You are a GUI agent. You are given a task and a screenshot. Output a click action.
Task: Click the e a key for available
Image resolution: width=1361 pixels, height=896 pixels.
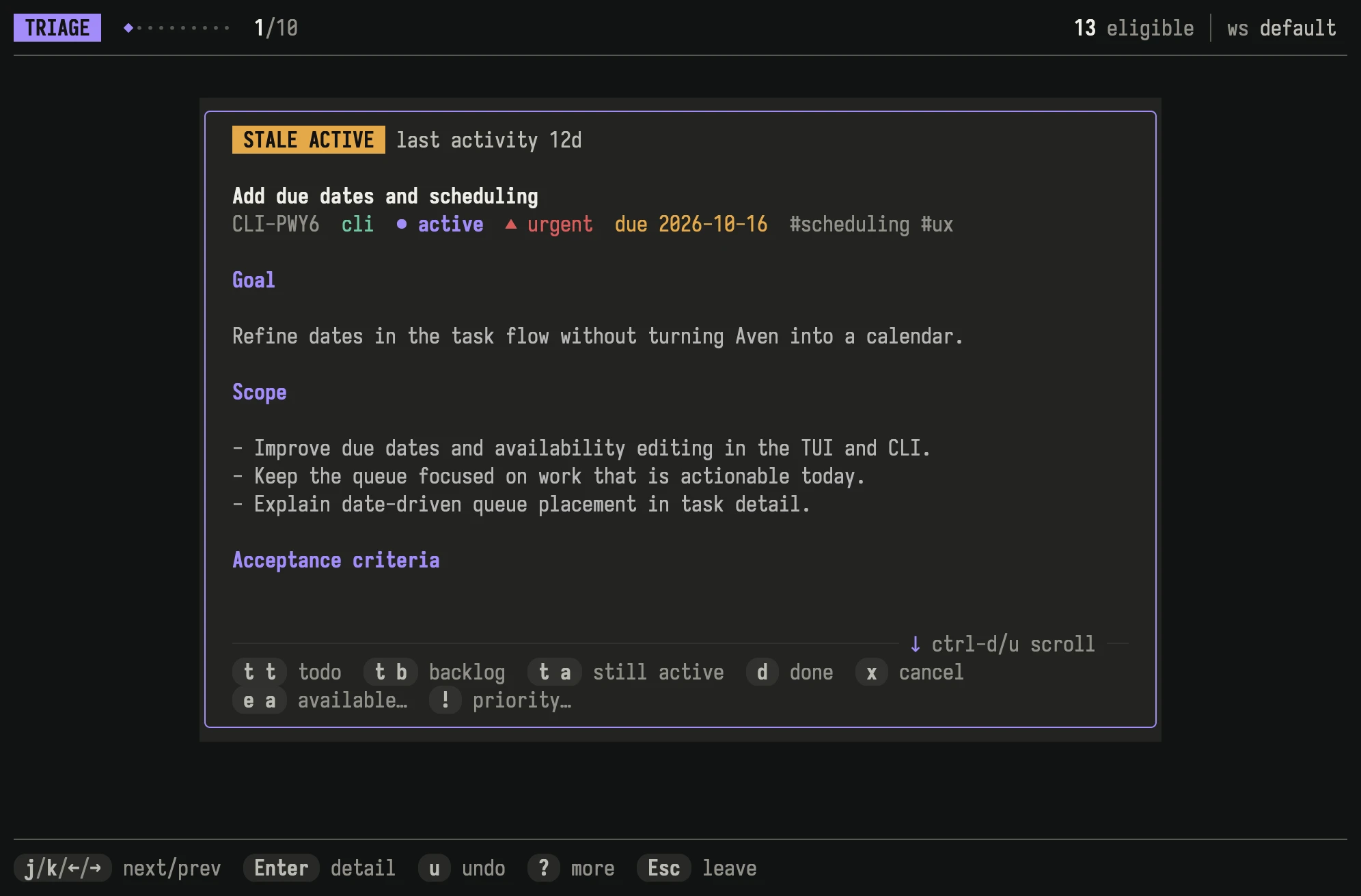[x=260, y=700]
